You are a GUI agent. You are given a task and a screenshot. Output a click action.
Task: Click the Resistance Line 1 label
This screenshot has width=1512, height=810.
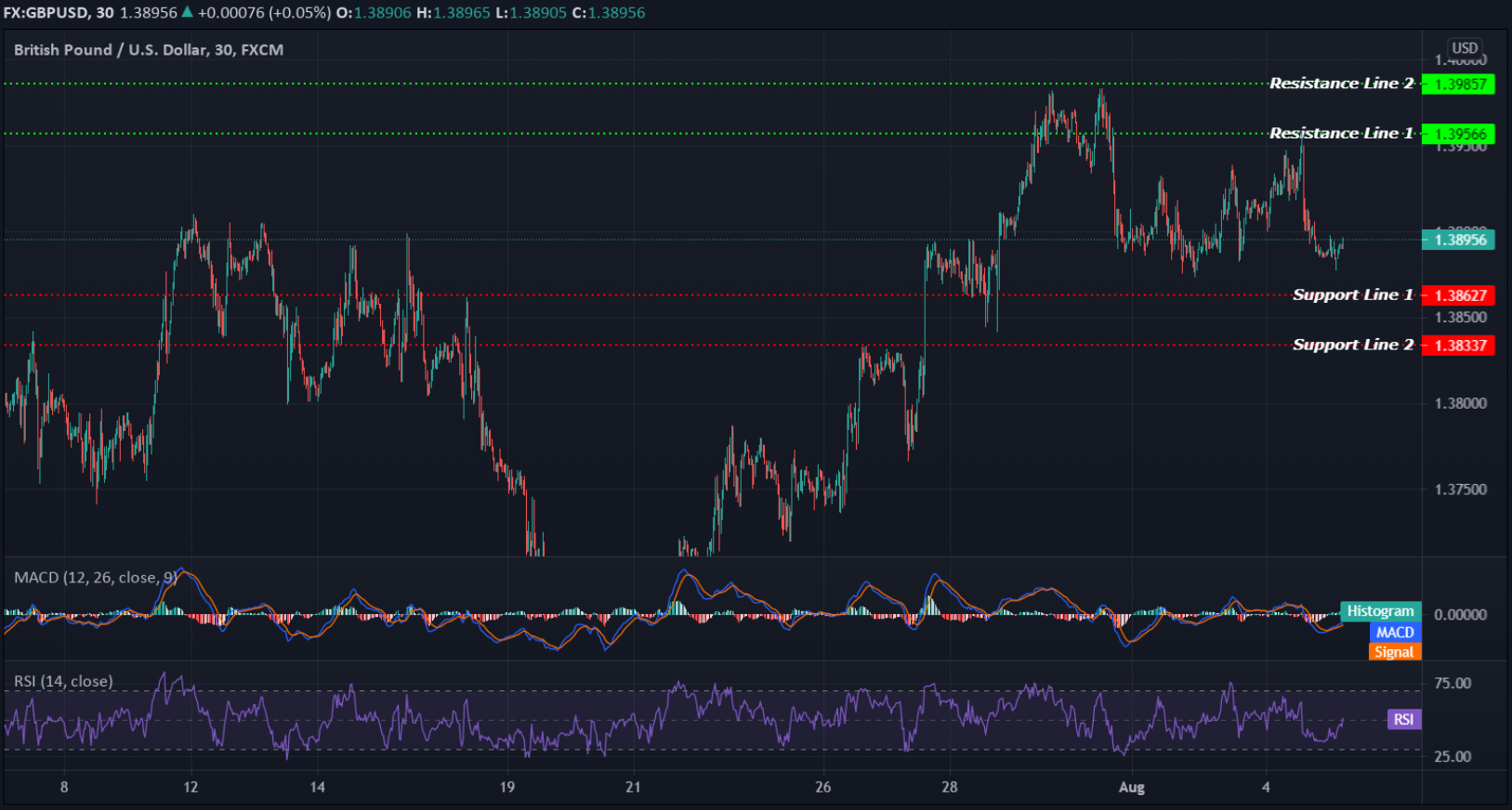tap(1341, 134)
